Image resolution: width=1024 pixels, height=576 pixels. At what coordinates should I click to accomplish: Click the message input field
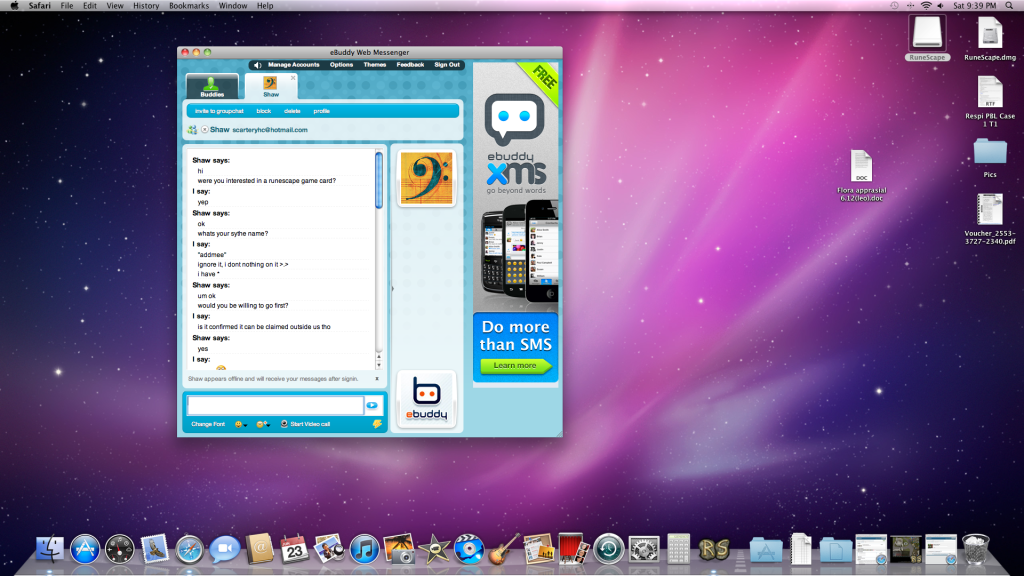click(x=275, y=406)
